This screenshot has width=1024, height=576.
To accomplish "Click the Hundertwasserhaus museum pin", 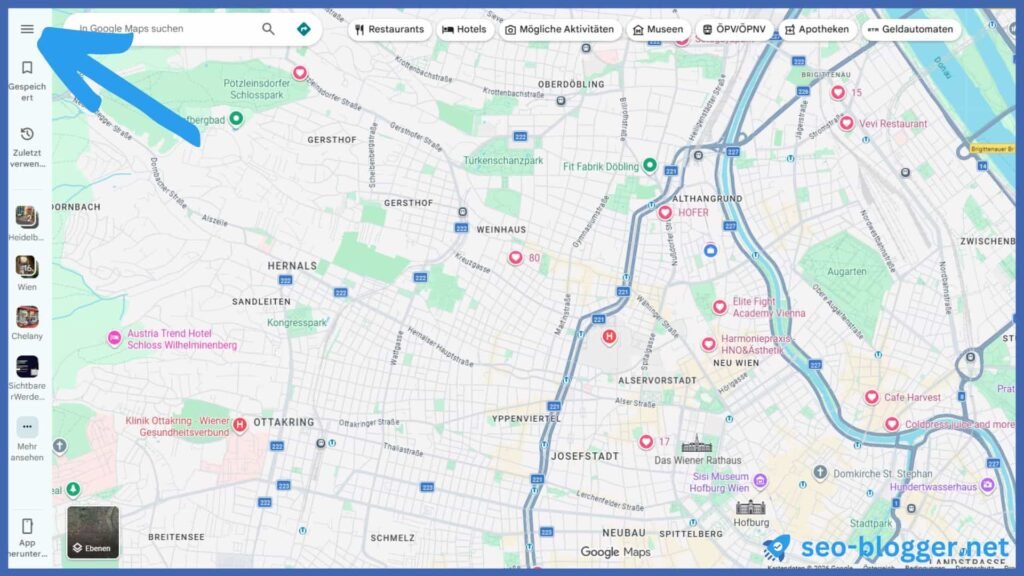I will 987,485.
